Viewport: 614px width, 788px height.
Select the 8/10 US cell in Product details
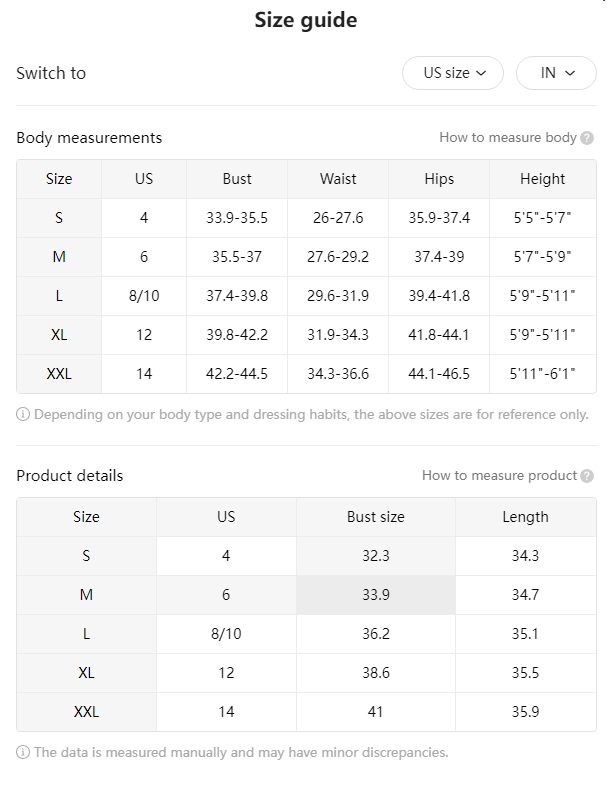pyautogui.click(x=226, y=634)
